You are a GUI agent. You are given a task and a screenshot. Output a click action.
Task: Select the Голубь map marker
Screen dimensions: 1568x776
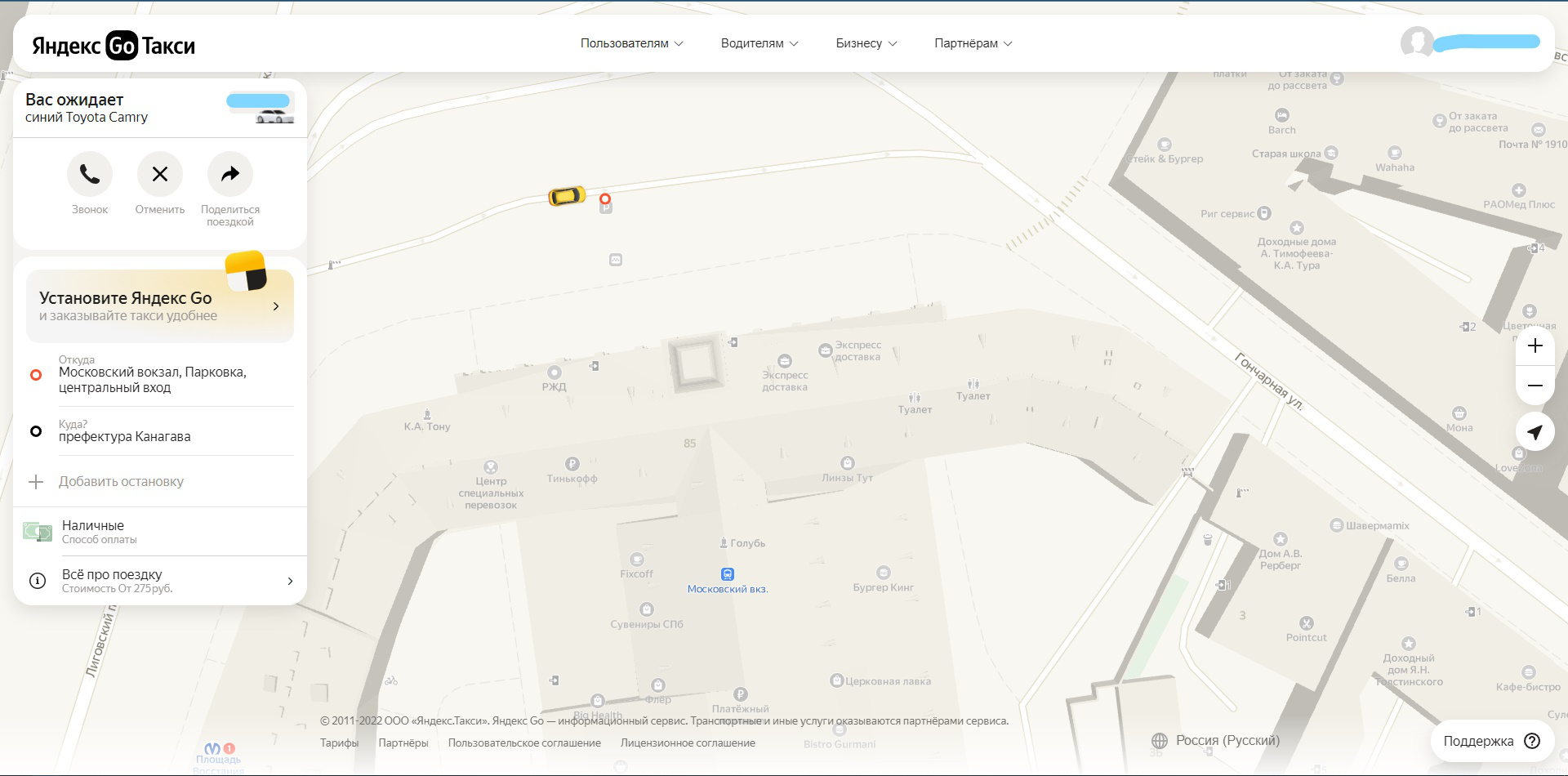[x=724, y=542]
